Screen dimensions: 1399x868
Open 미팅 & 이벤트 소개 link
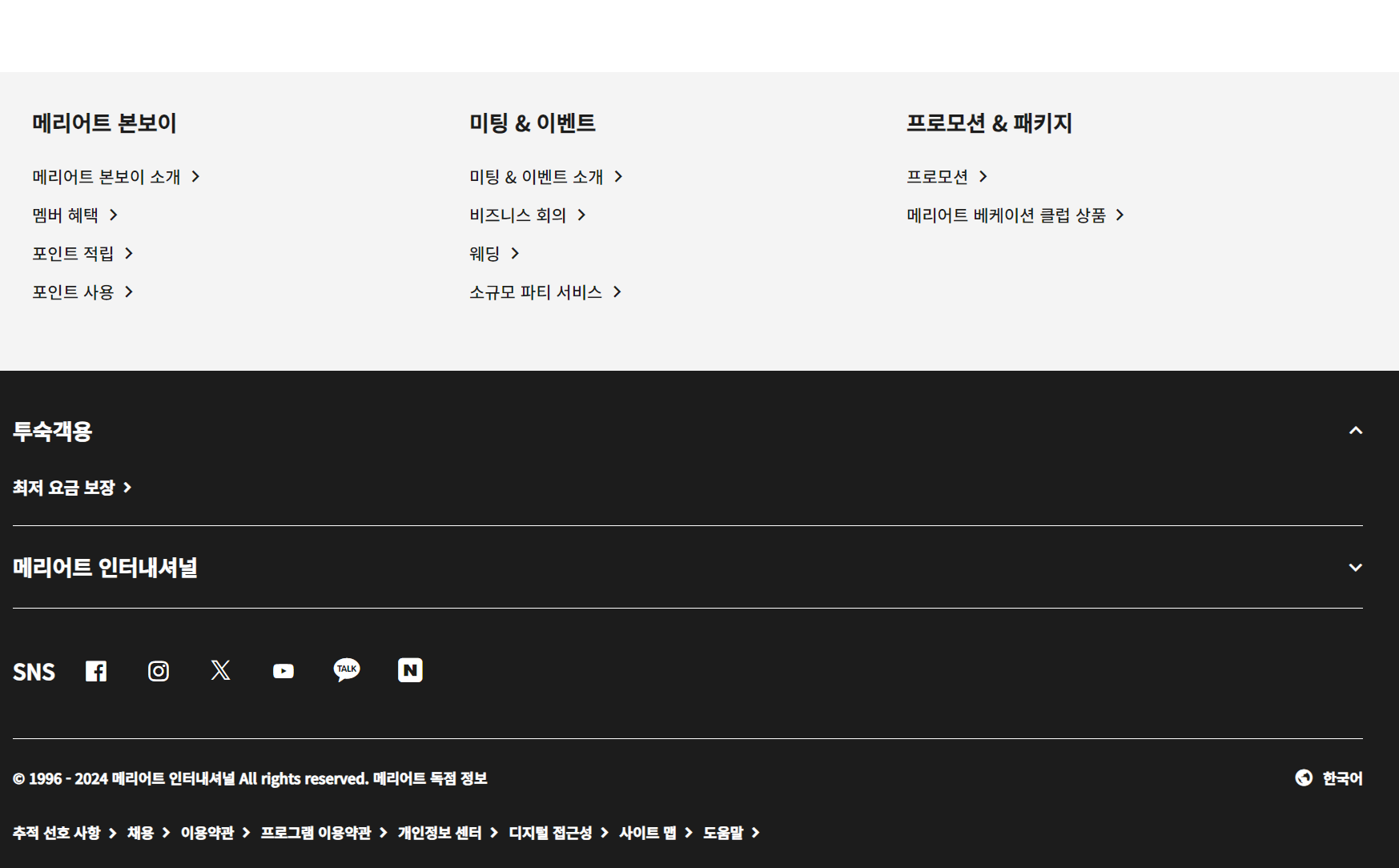(x=546, y=176)
